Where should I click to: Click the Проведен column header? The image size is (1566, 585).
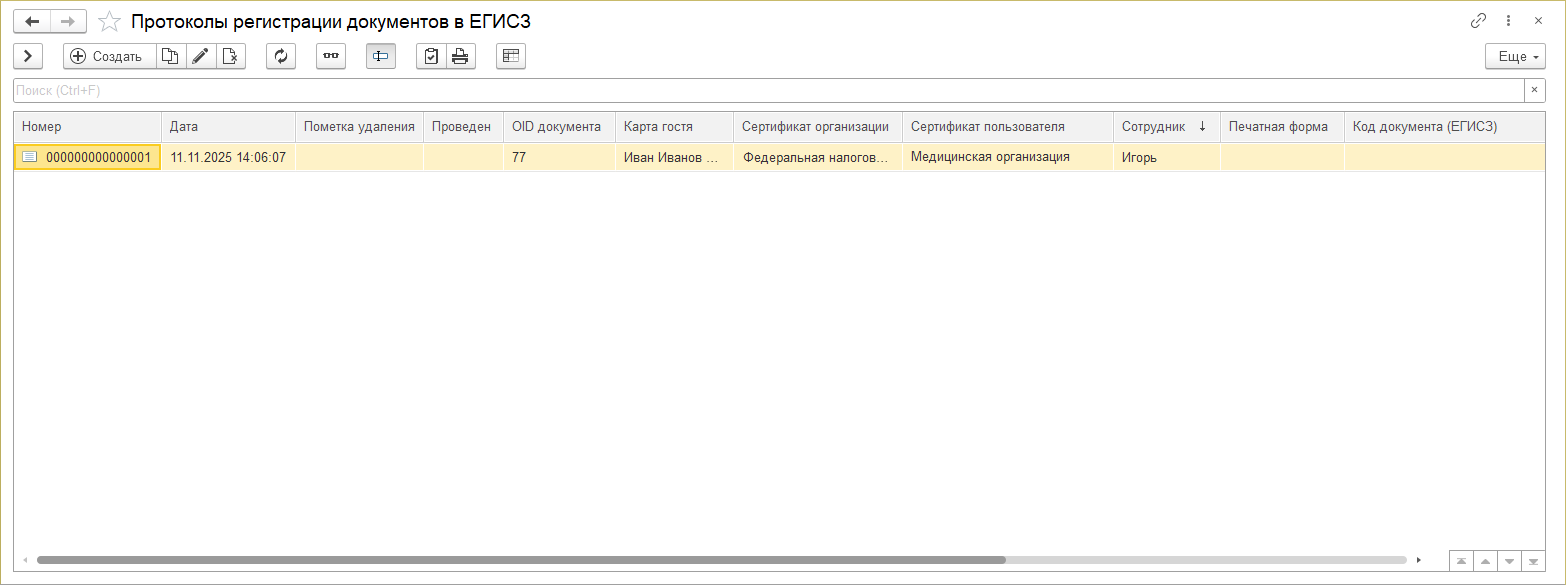tap(463, 127)
